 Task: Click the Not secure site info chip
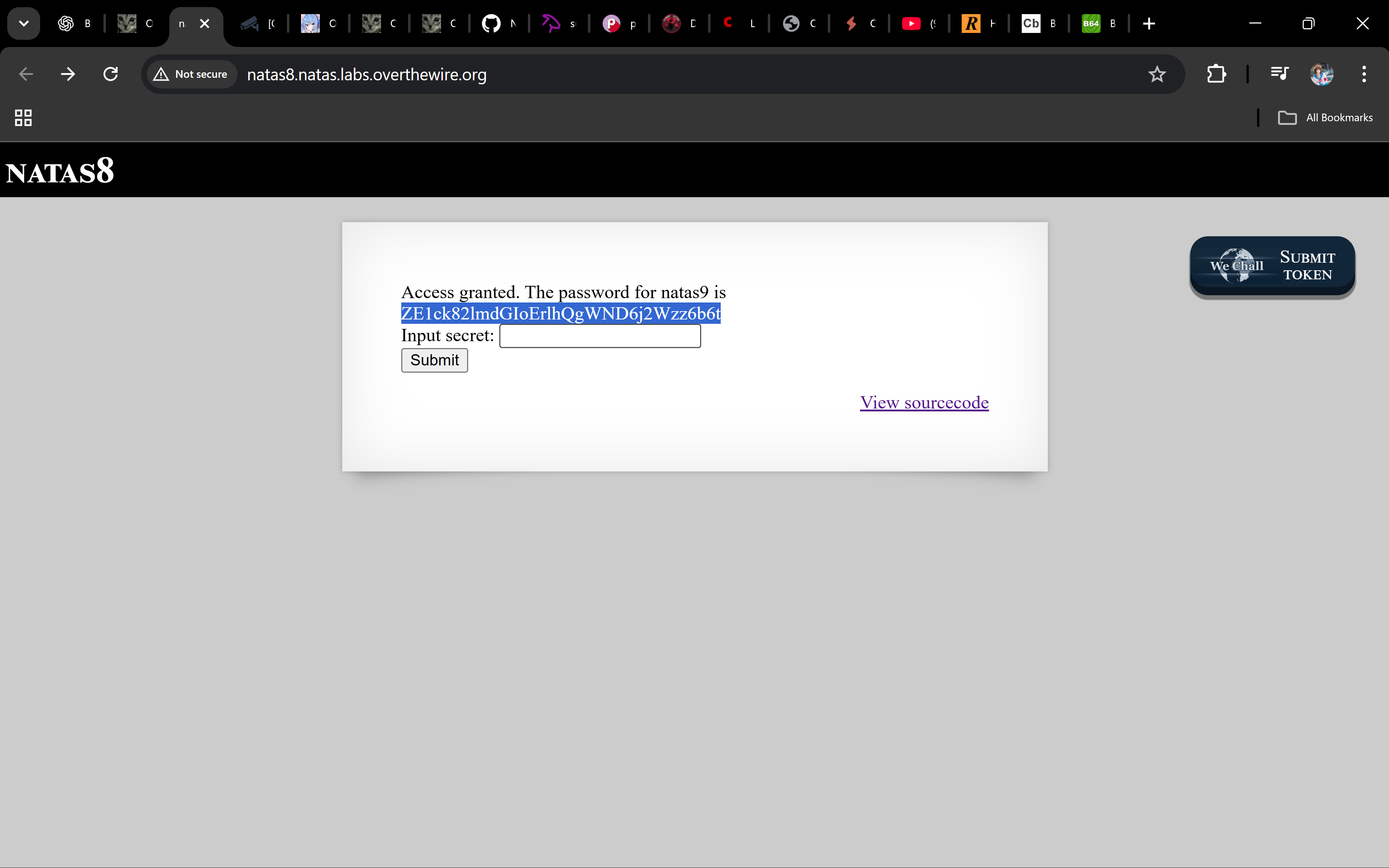coord(192,74)
